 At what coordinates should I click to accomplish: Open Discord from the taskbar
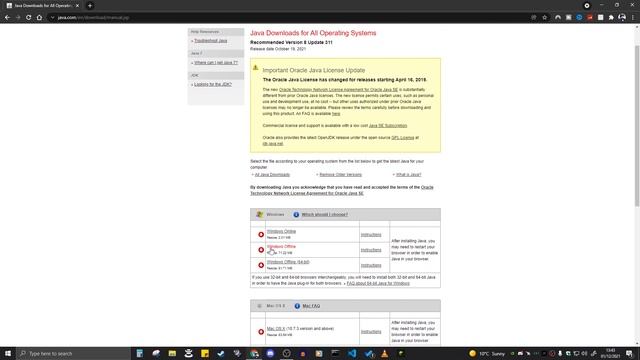click(270, 353)
